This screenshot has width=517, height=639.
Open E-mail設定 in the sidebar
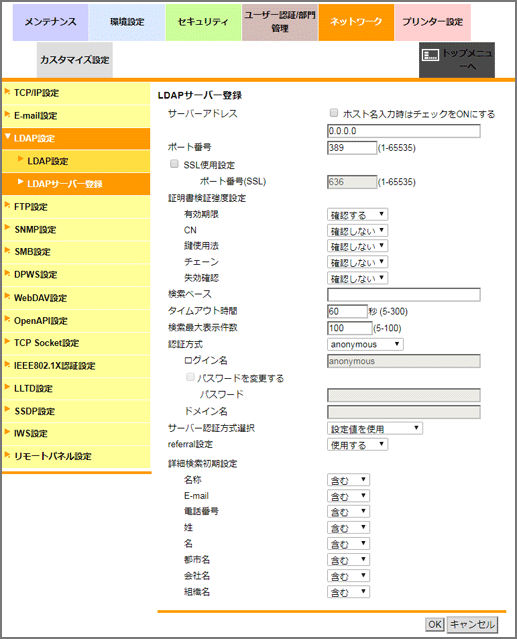coord(76,116)
